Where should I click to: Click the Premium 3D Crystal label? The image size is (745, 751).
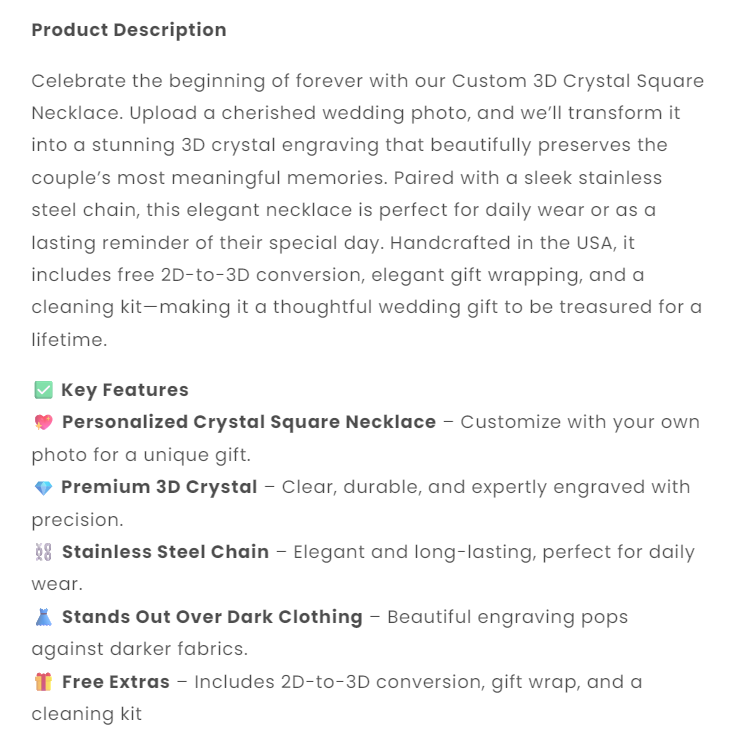159,487
